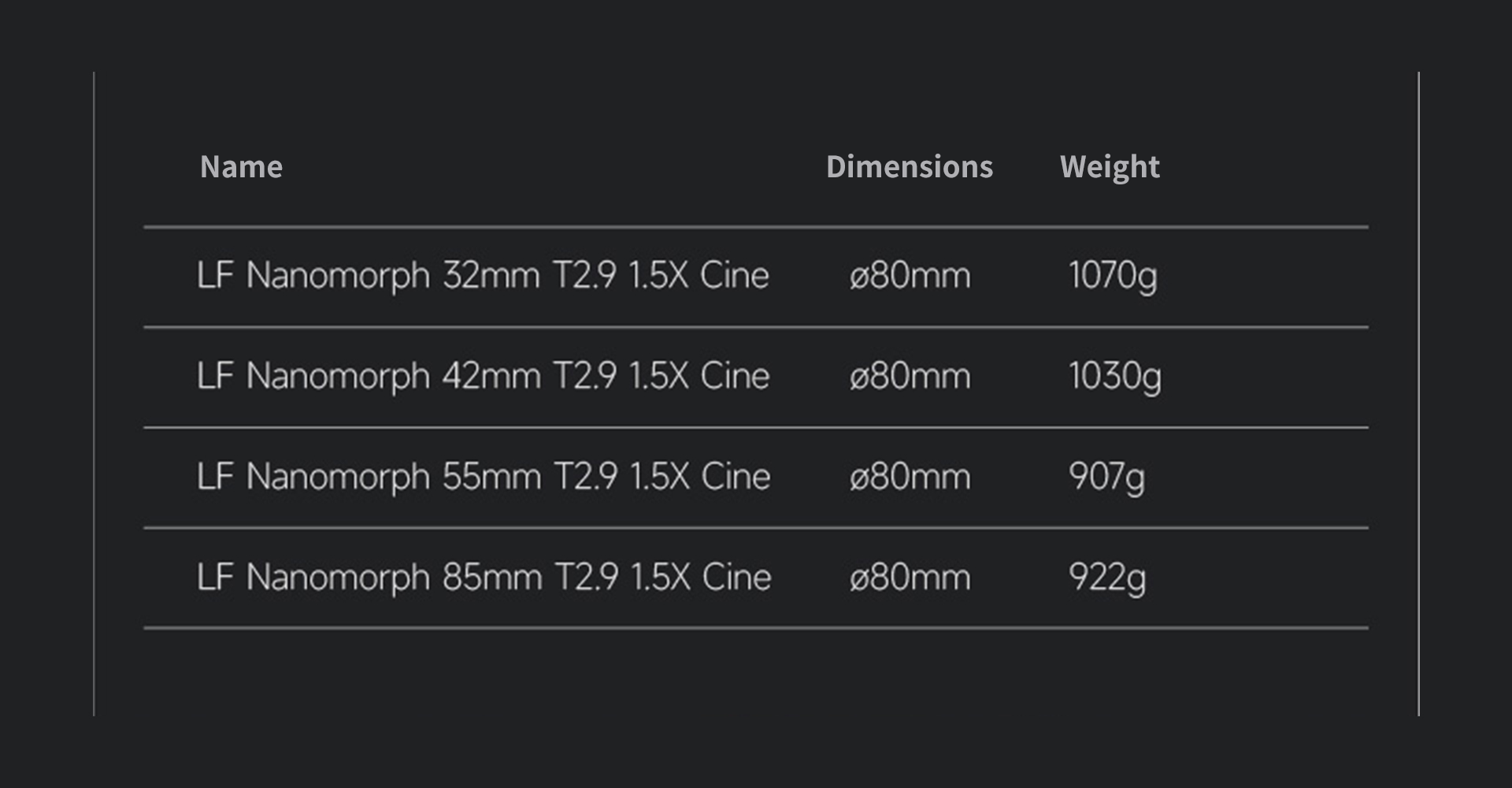Click the divider line below the header row
Screen dimensions: 1512x788
click(756, 227)
